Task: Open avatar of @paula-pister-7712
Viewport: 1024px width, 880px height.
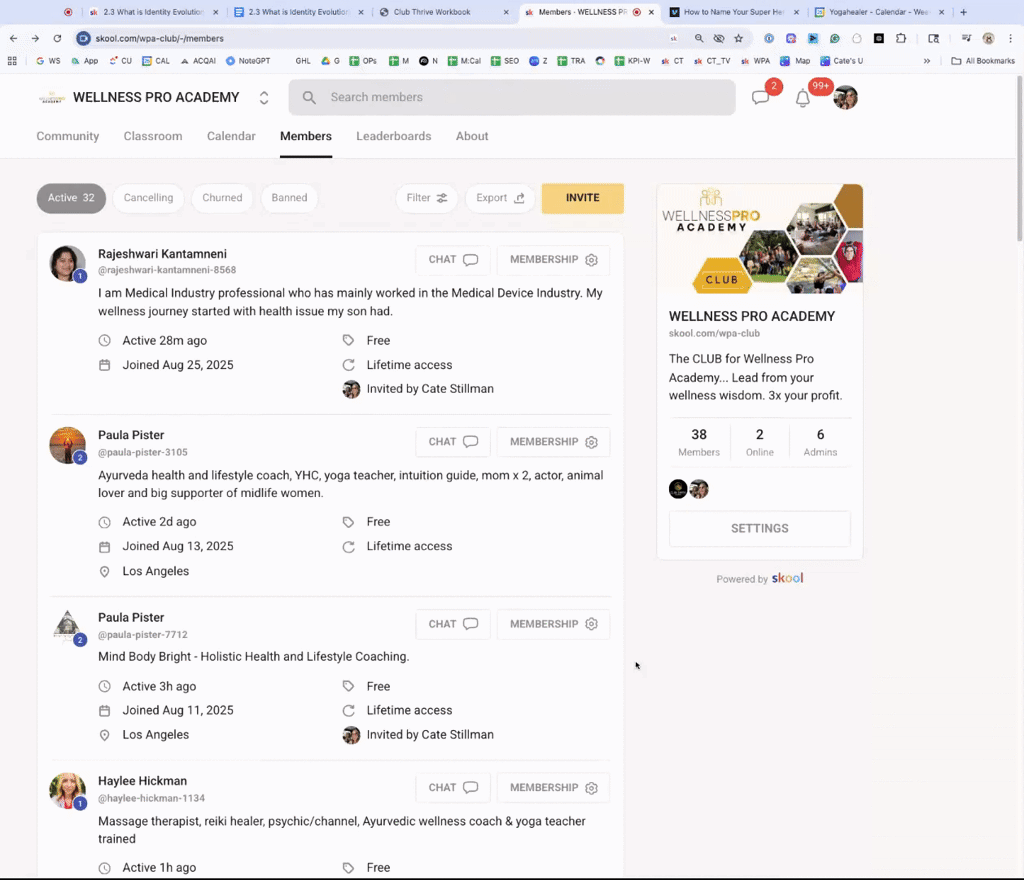Action: tap(67, 627)
